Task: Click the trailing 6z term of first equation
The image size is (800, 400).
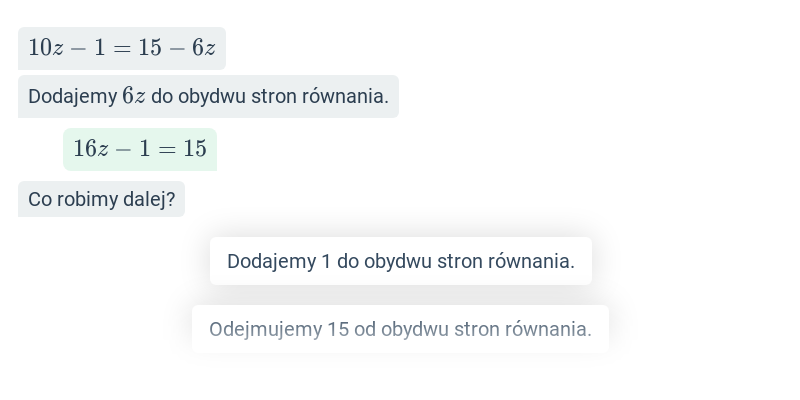Action: click(x=204, y=48)
